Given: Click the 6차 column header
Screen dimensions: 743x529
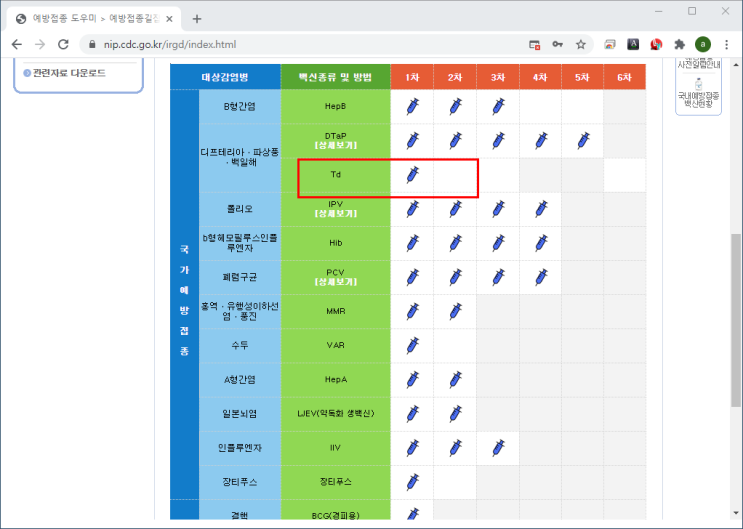Looking at the screenshot, I should (x=625, y=77).
